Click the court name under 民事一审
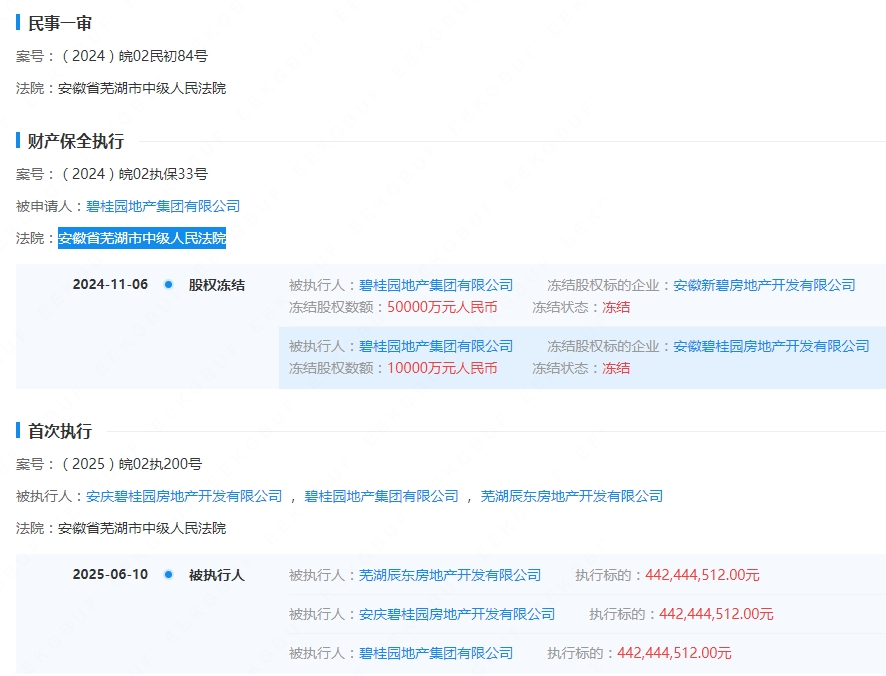The image size is (886, 676). click(142, 88)
